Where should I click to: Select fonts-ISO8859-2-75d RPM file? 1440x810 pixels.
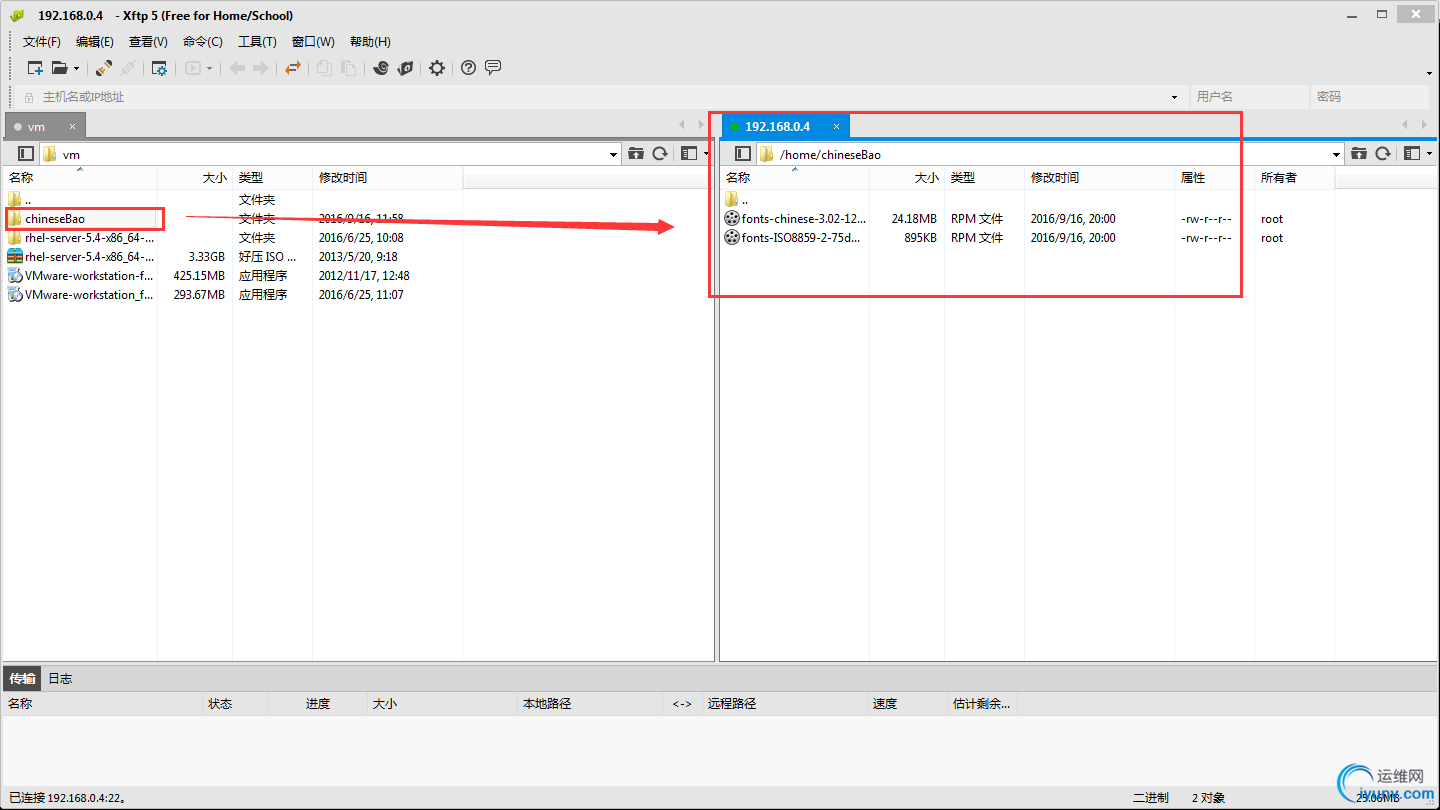[x=793, y=238]
